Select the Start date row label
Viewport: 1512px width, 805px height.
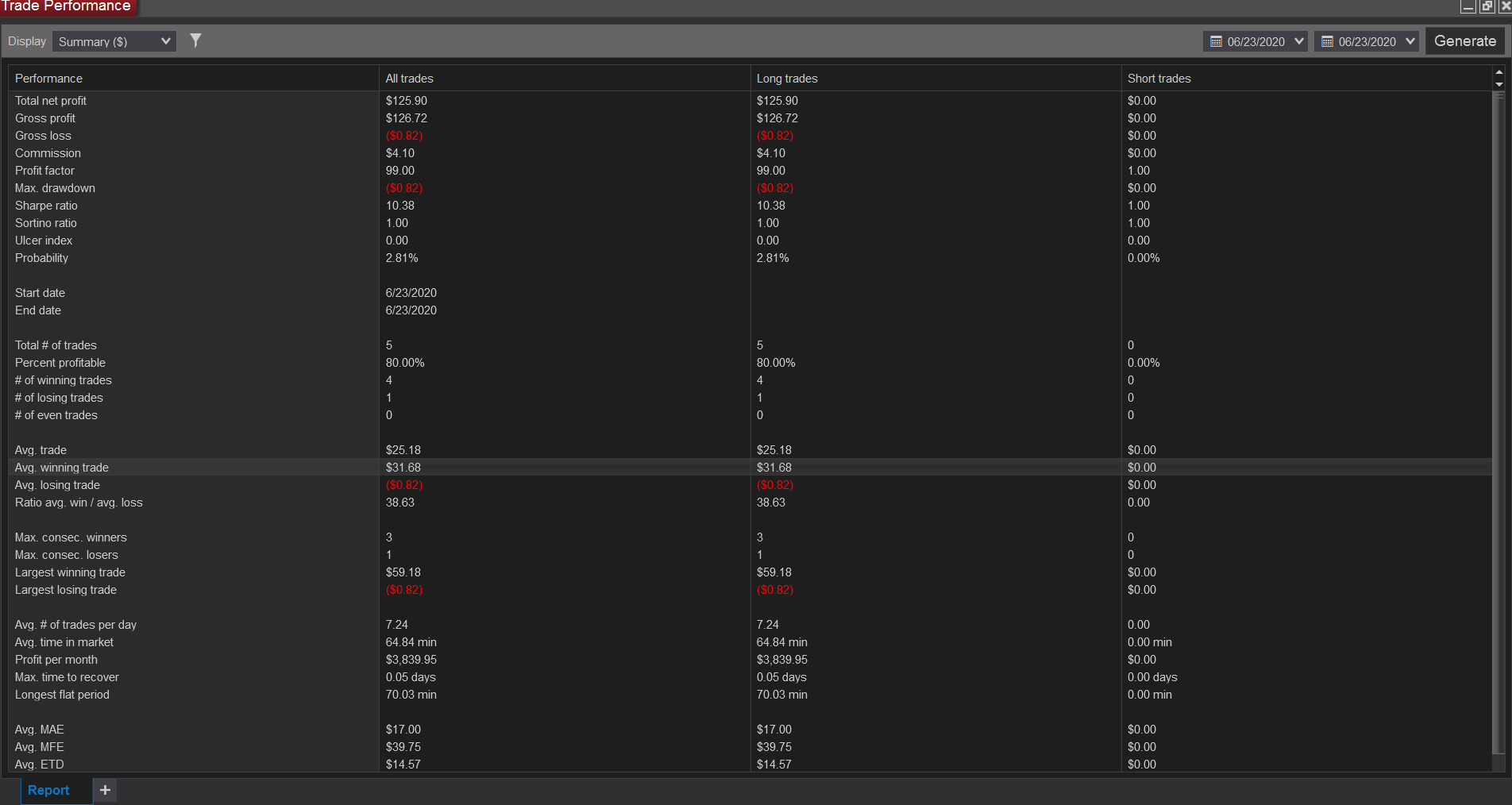40,293
